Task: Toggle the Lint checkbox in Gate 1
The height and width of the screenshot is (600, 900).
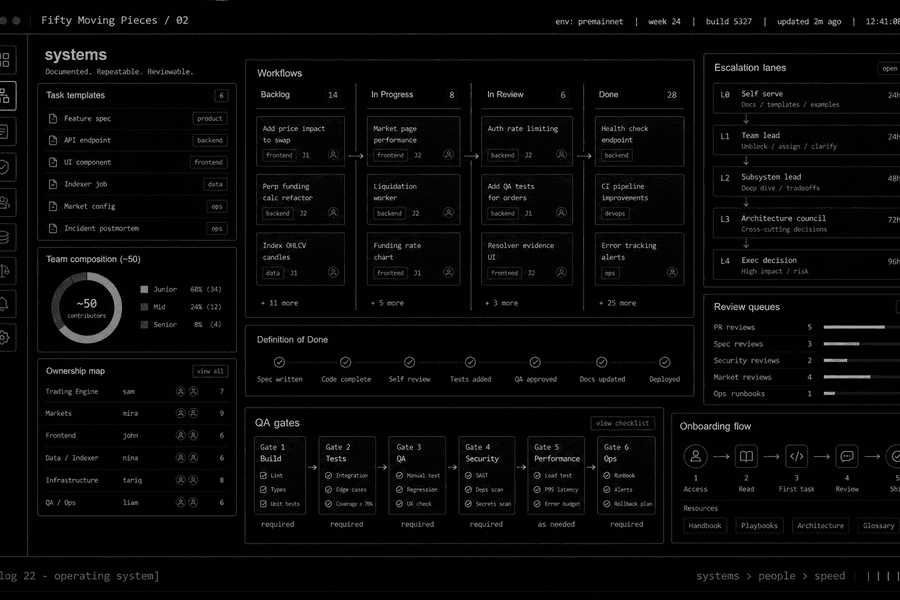Action: click(263, 475)
